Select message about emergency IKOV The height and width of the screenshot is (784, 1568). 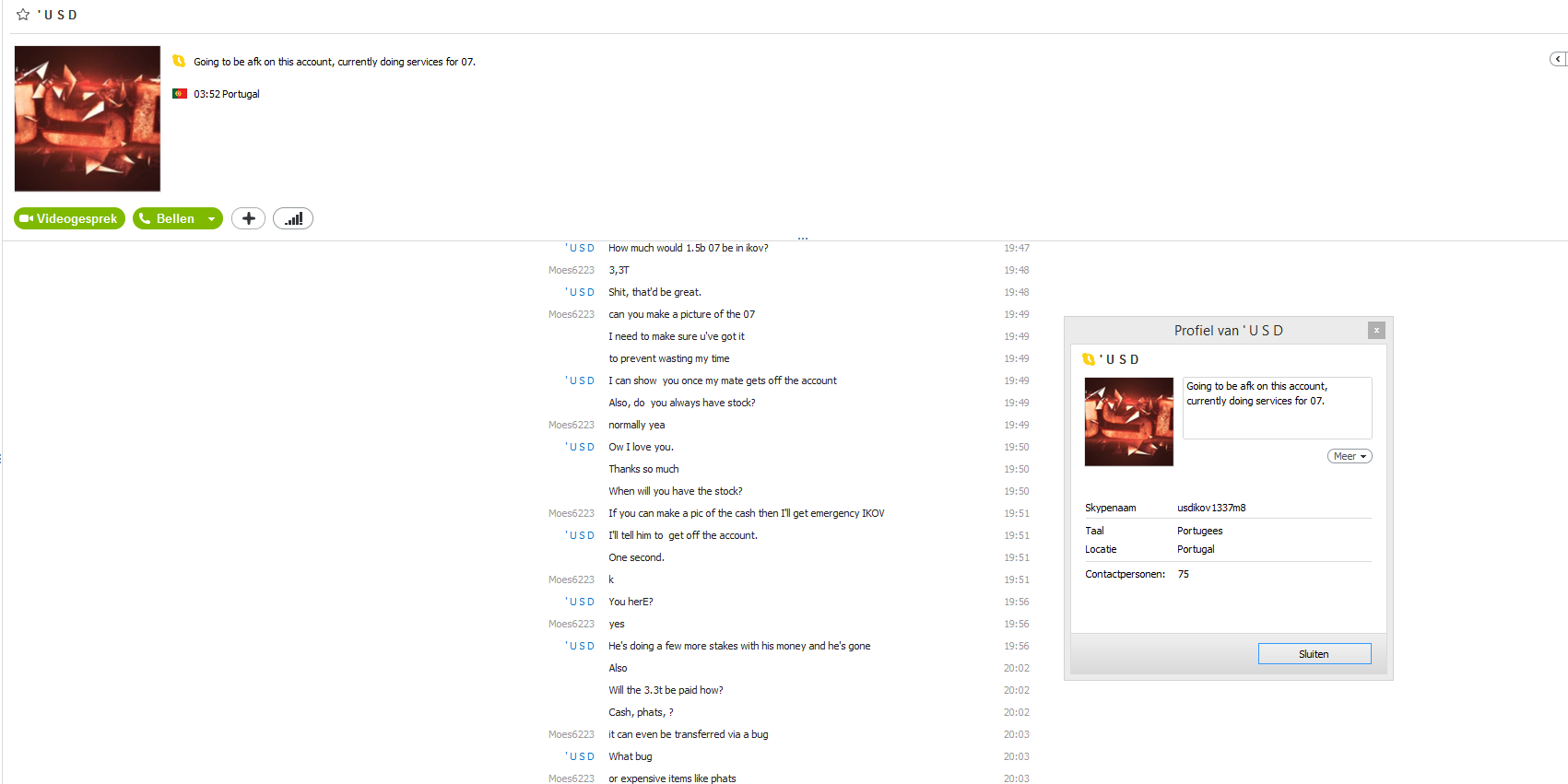747,513
